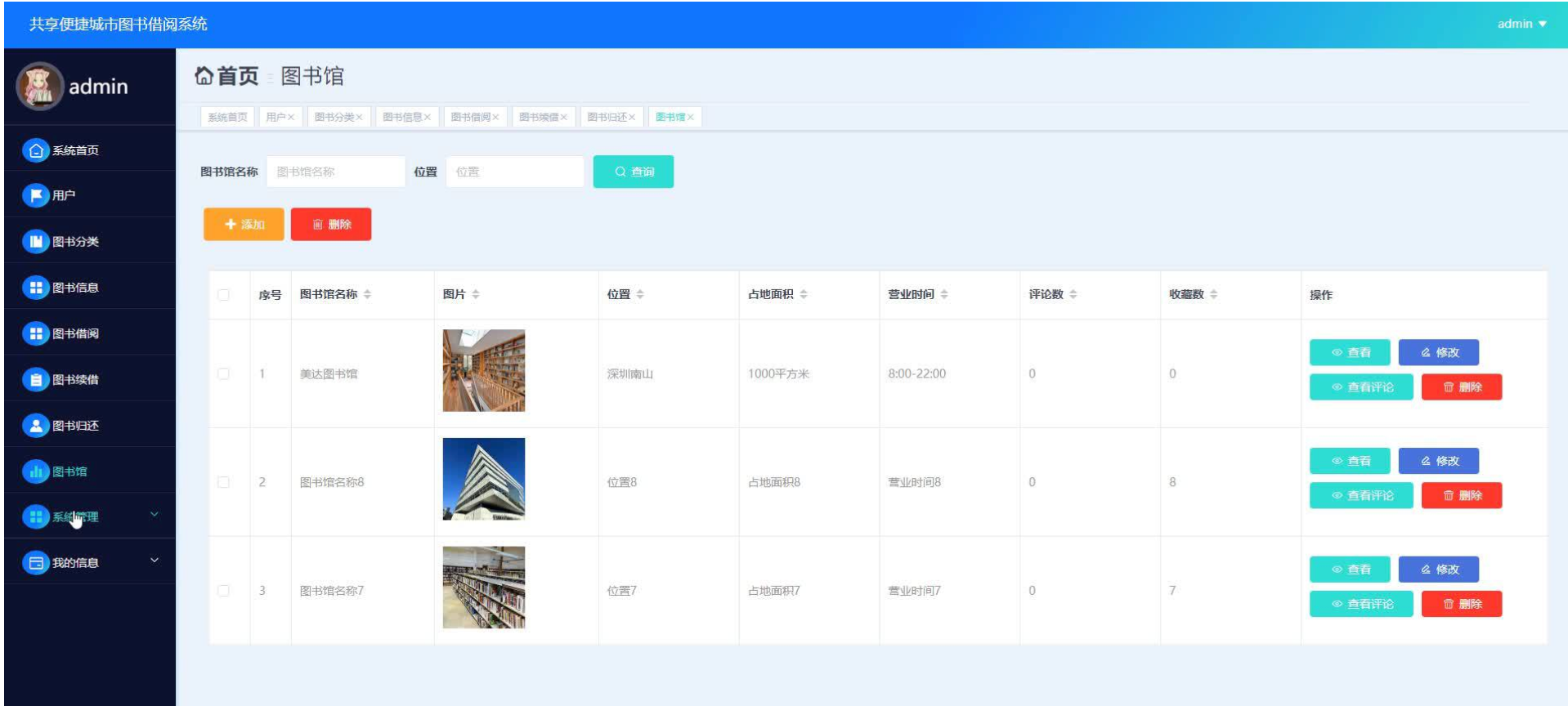
Task: Open the admin dropdown in top right
Action: (x=1521, y=24)
